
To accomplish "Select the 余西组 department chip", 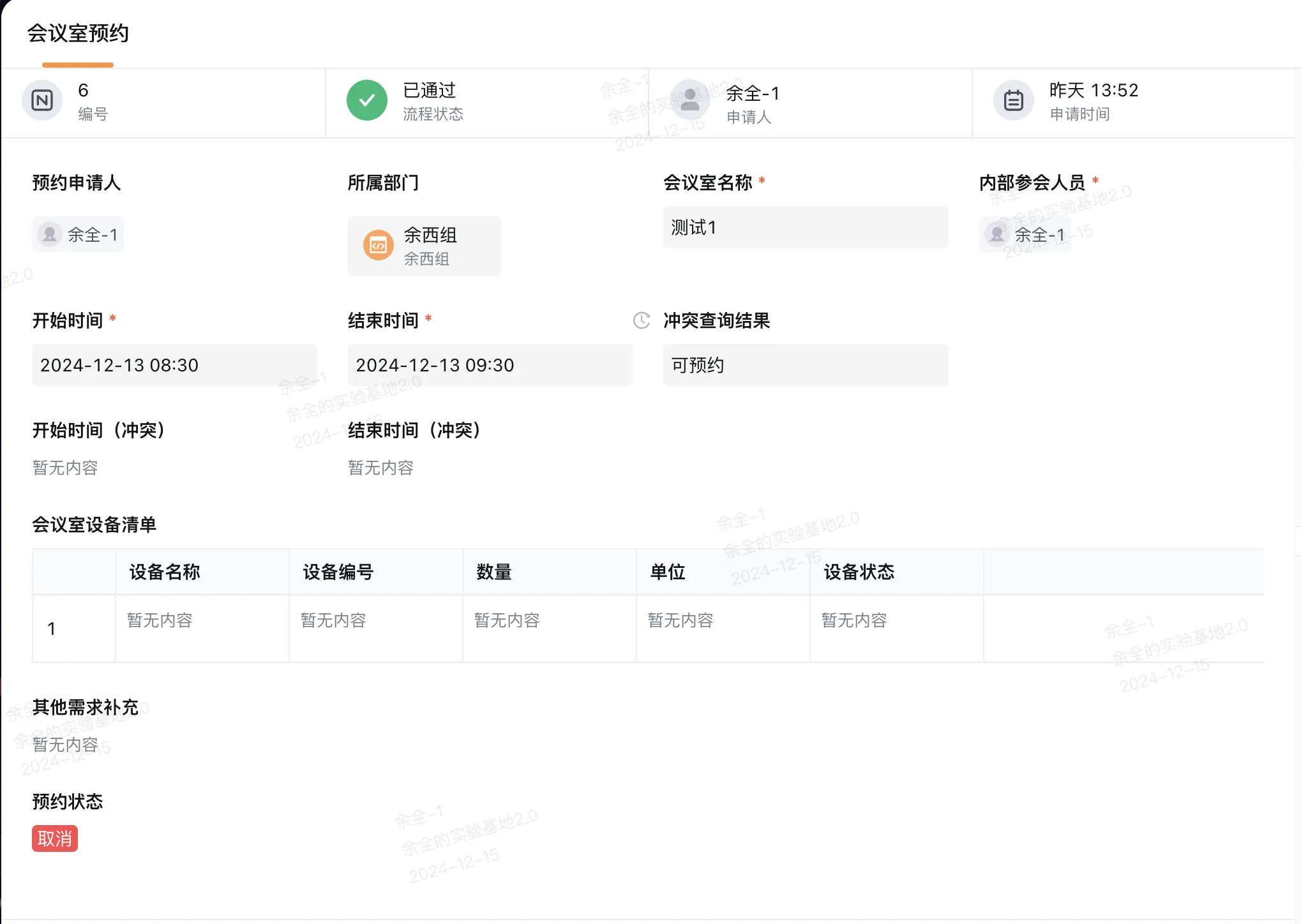I will pyautogui.click(x=424, y=246).
